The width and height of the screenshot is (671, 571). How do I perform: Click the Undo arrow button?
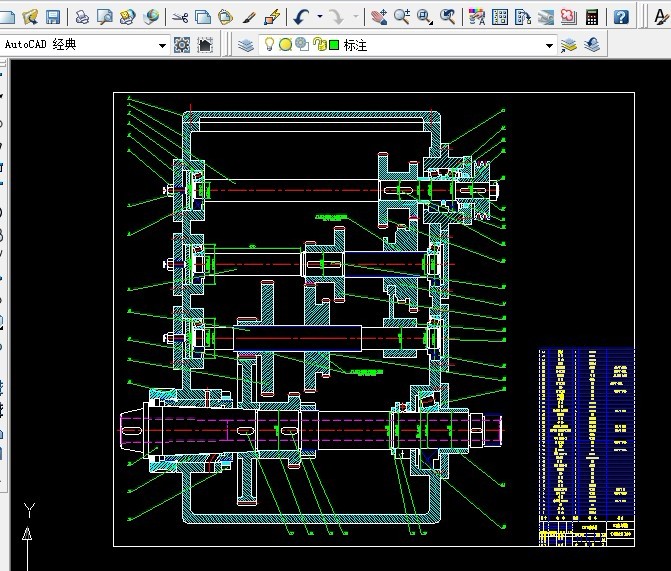click(x=302, y=17)
